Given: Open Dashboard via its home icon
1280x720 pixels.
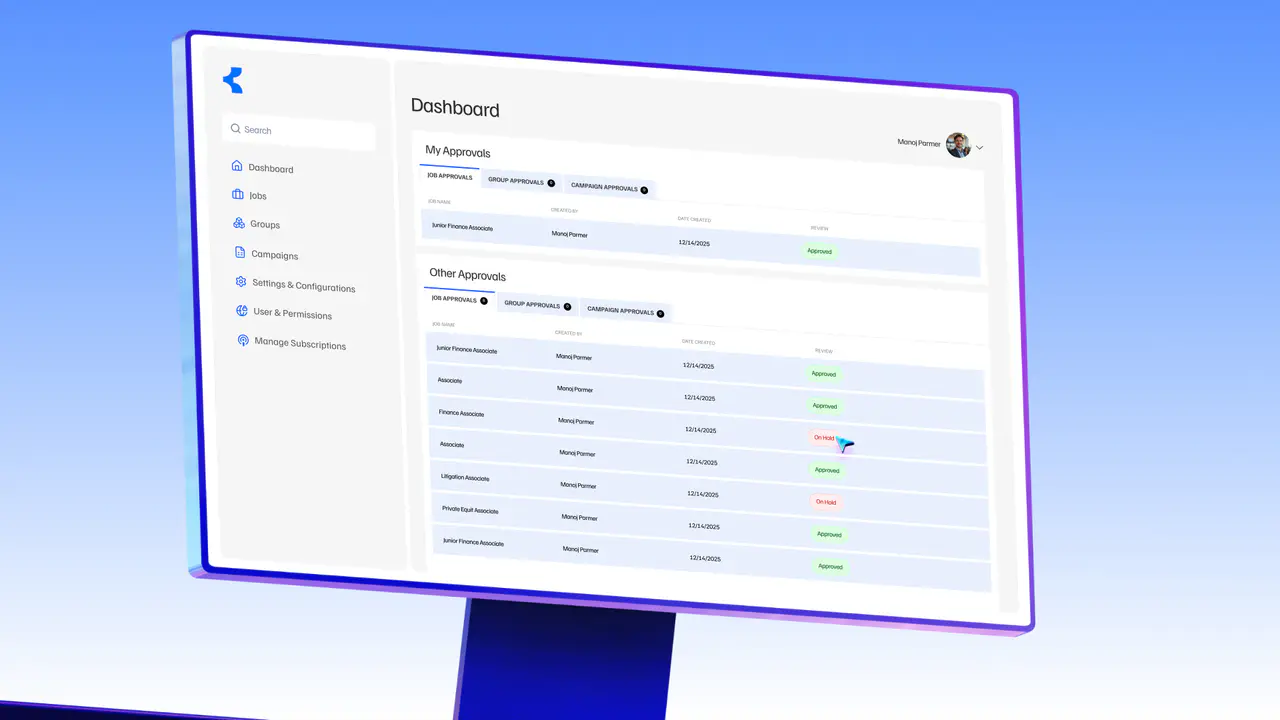Looking at the screenshot, I should coord(237,166).
